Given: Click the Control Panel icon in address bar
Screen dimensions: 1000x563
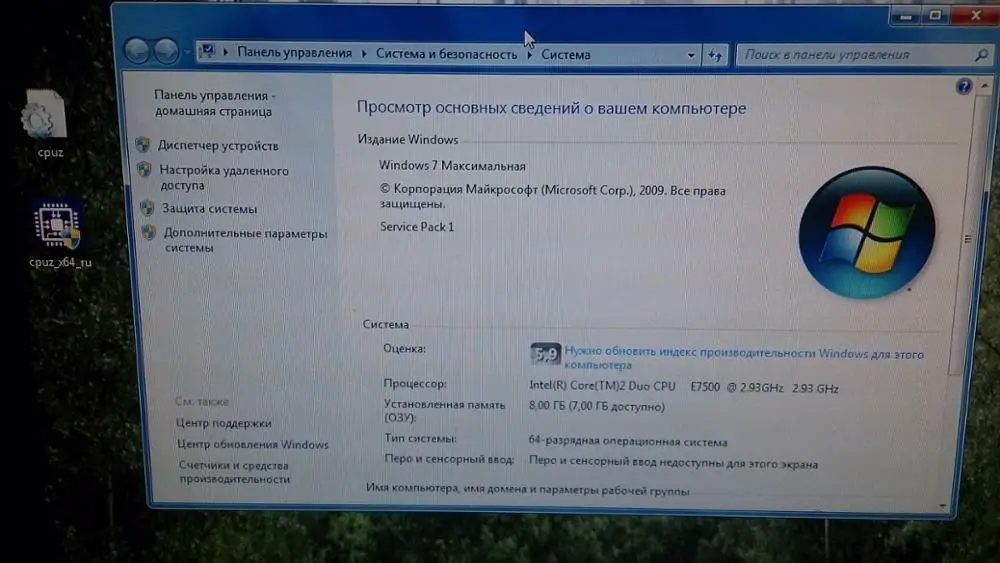Looking at the screenshot, I should pos(207,51).
